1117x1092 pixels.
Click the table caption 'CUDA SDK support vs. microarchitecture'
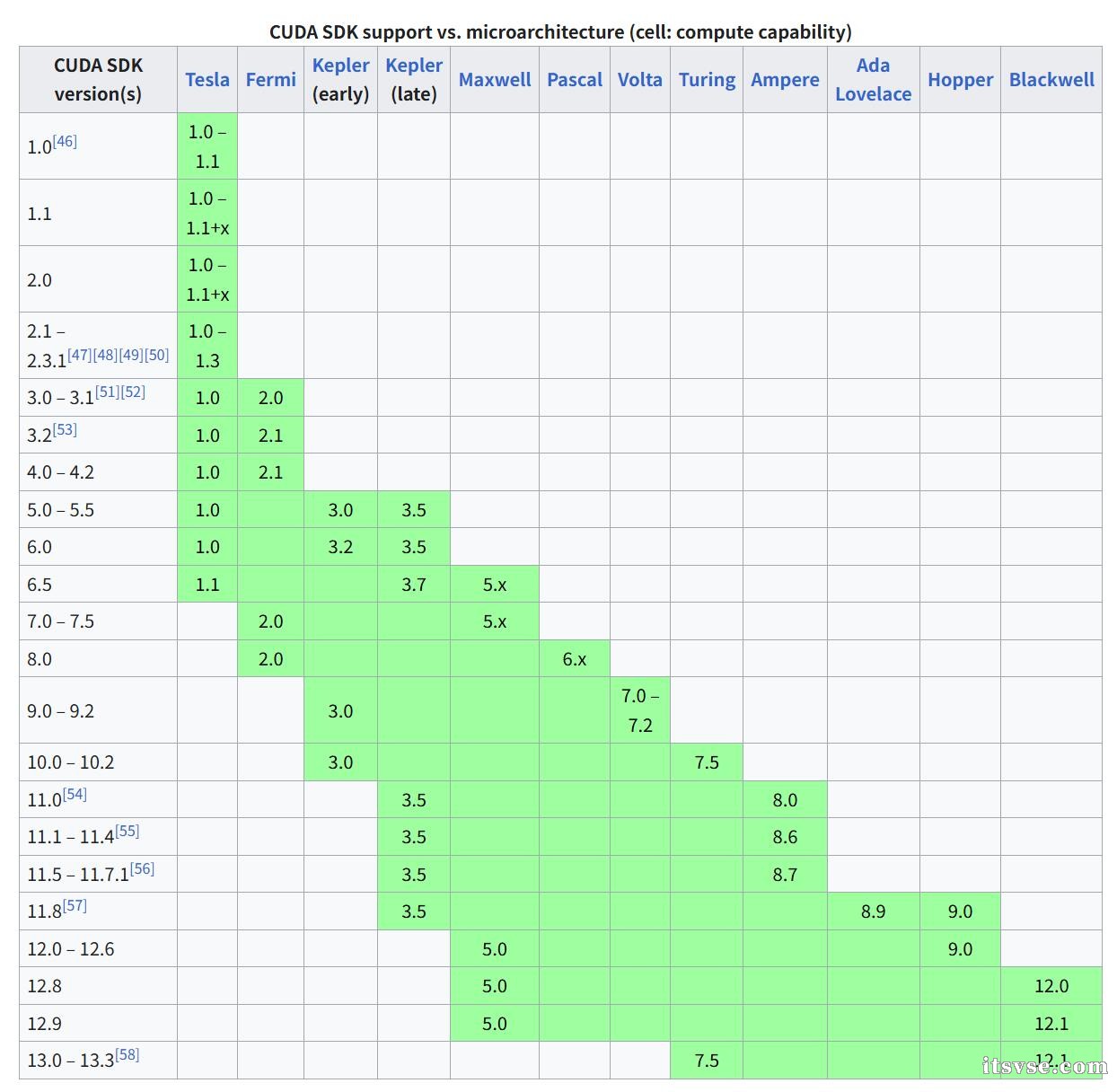coord(560,31)
